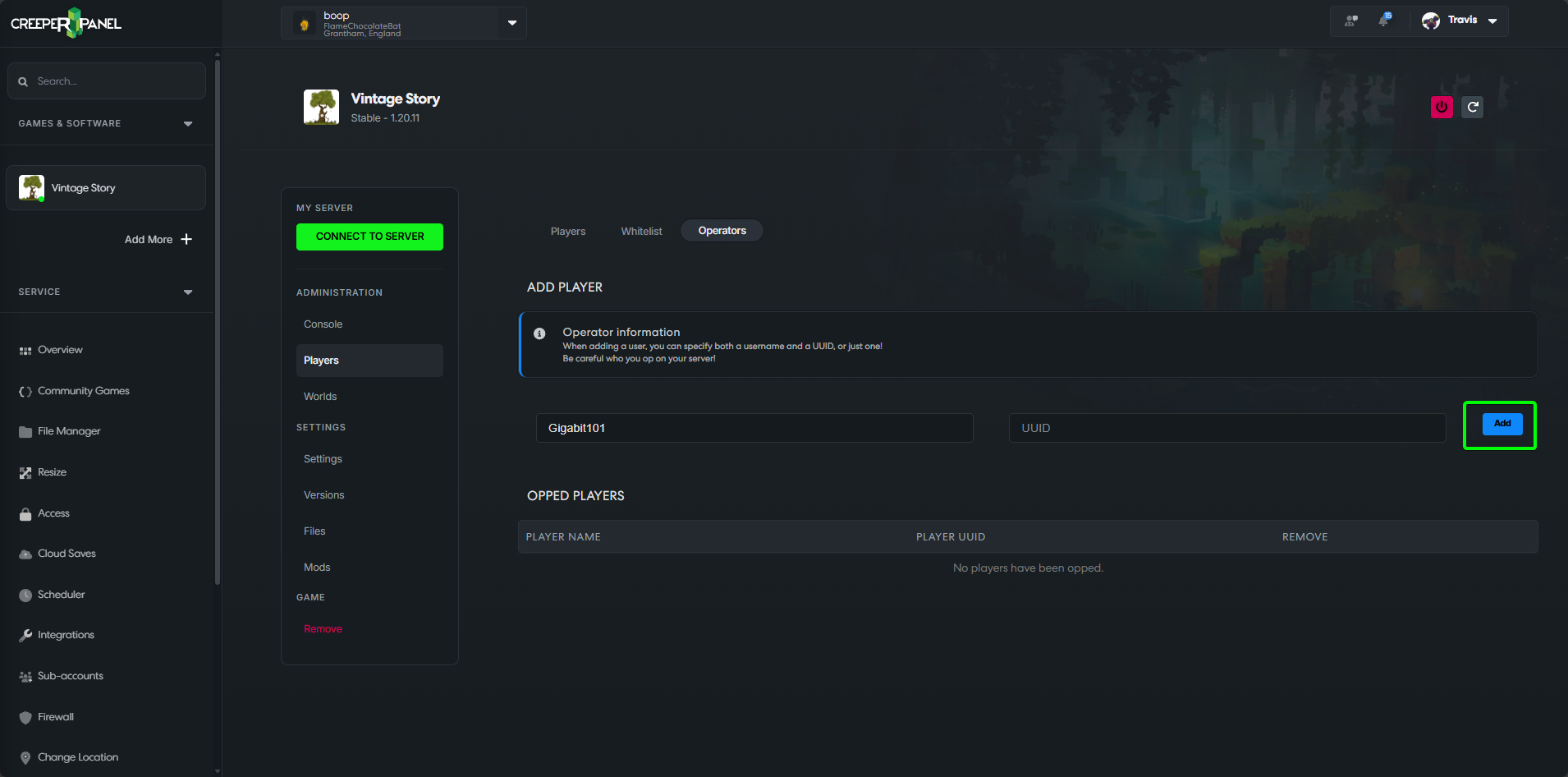Click the sidebar Search field
Viewport: 1568px width, 777px height.
(107, 81)
